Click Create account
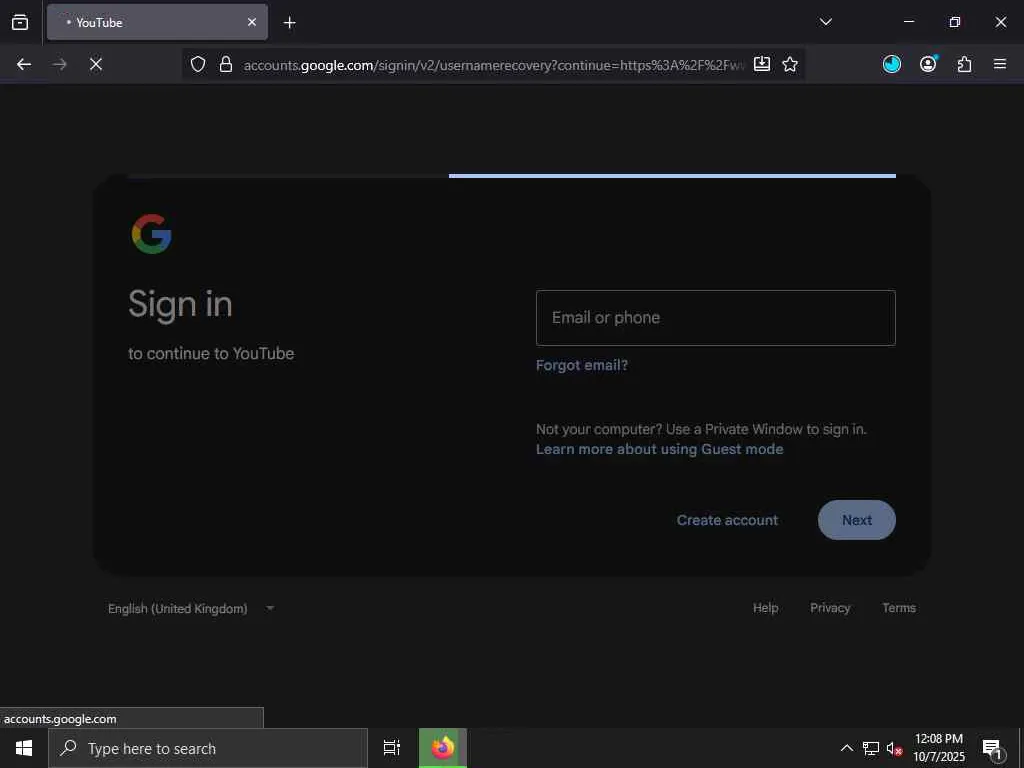 pyautogui.click(x=728, y=520)
